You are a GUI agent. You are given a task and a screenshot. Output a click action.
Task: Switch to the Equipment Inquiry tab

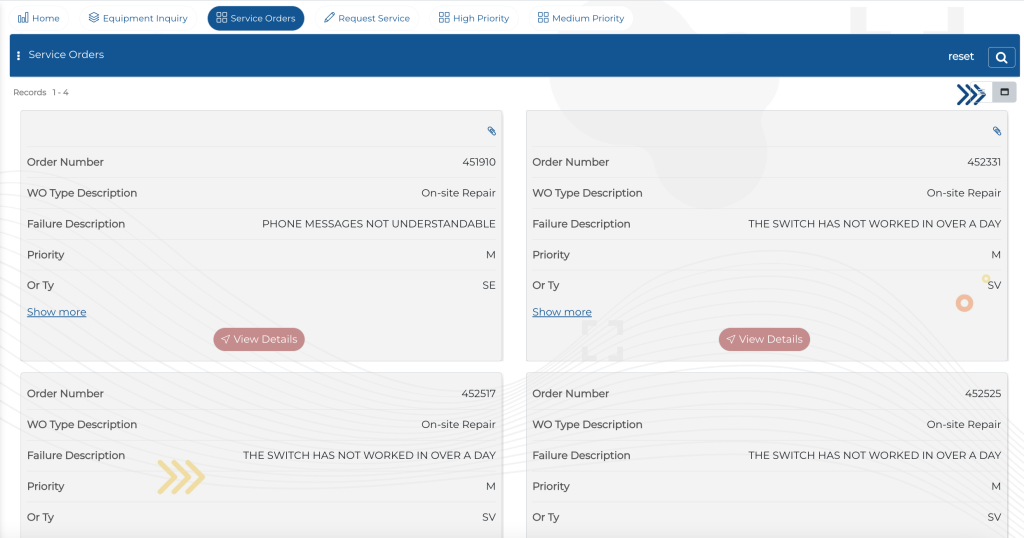click(x=138, y=18)
